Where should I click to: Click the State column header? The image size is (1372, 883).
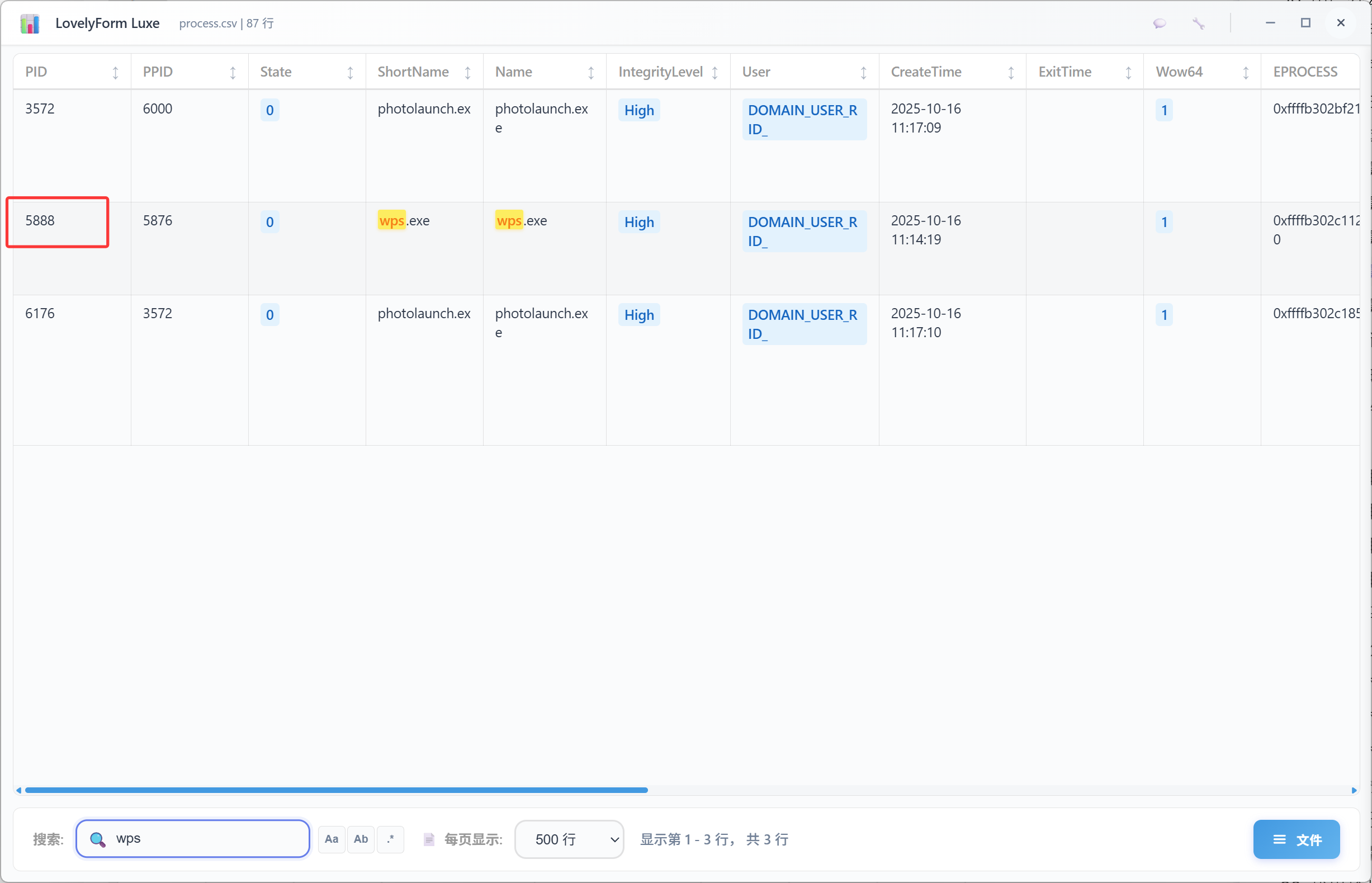(x=276, y=72)
